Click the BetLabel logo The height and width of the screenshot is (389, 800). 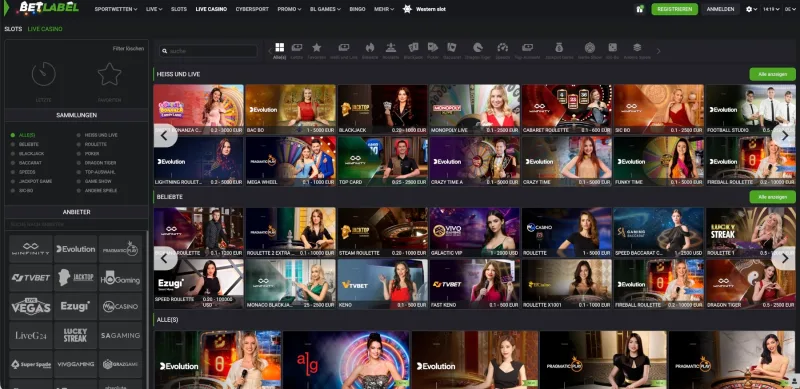tap(48, 8)
